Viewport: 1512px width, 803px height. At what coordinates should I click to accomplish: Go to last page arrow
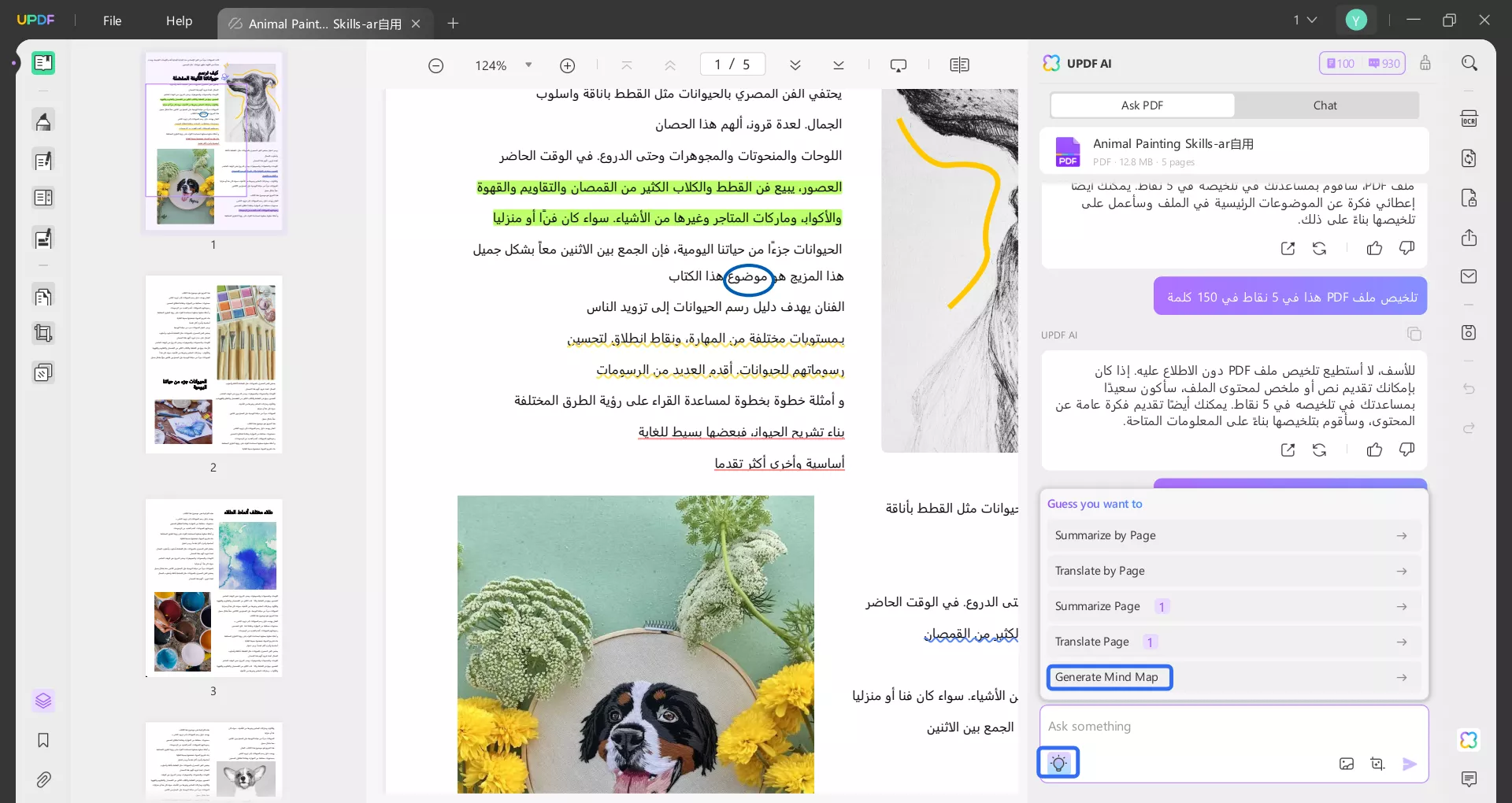[x=839, y=65]
